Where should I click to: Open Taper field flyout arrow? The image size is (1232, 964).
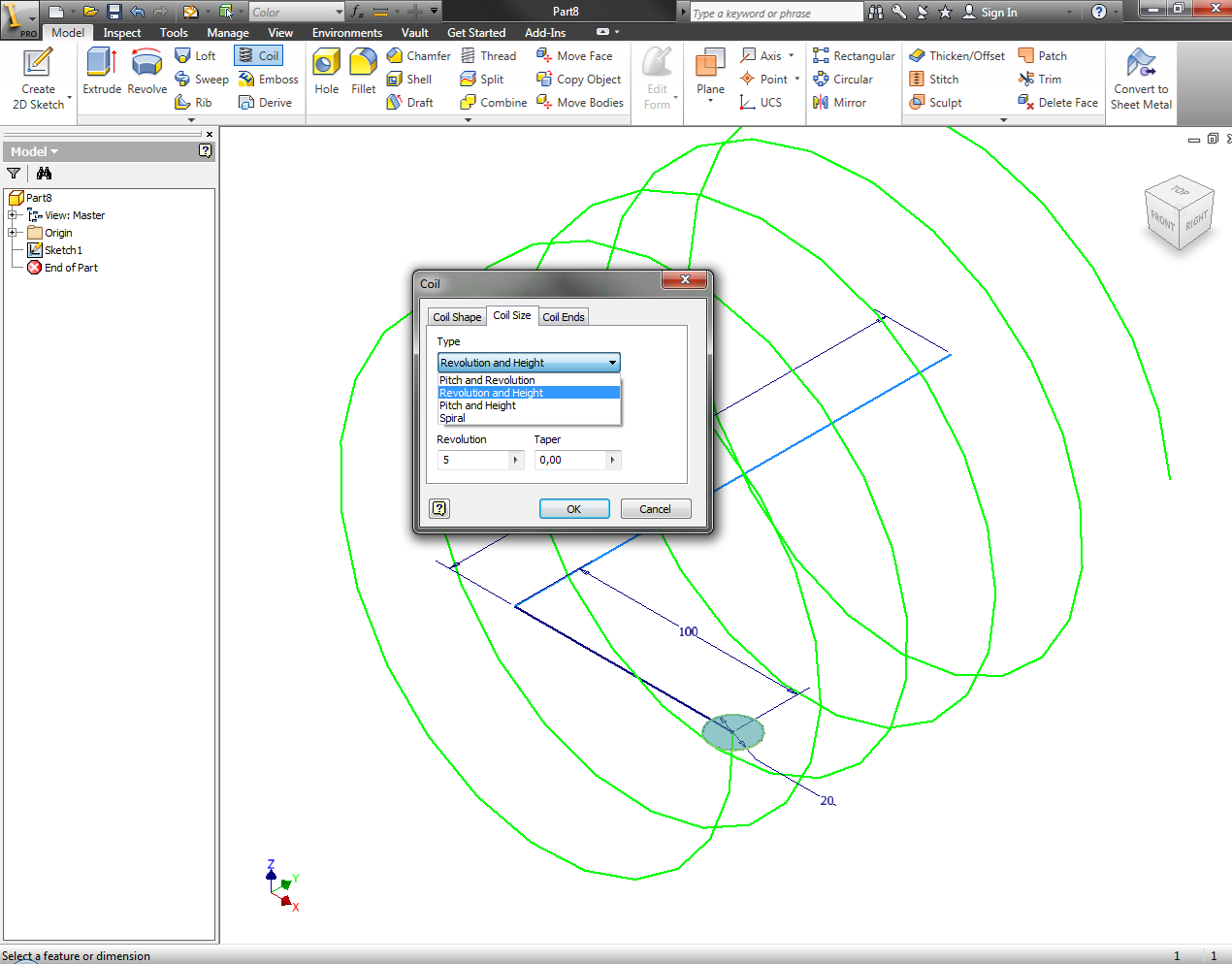coord(612,460)
